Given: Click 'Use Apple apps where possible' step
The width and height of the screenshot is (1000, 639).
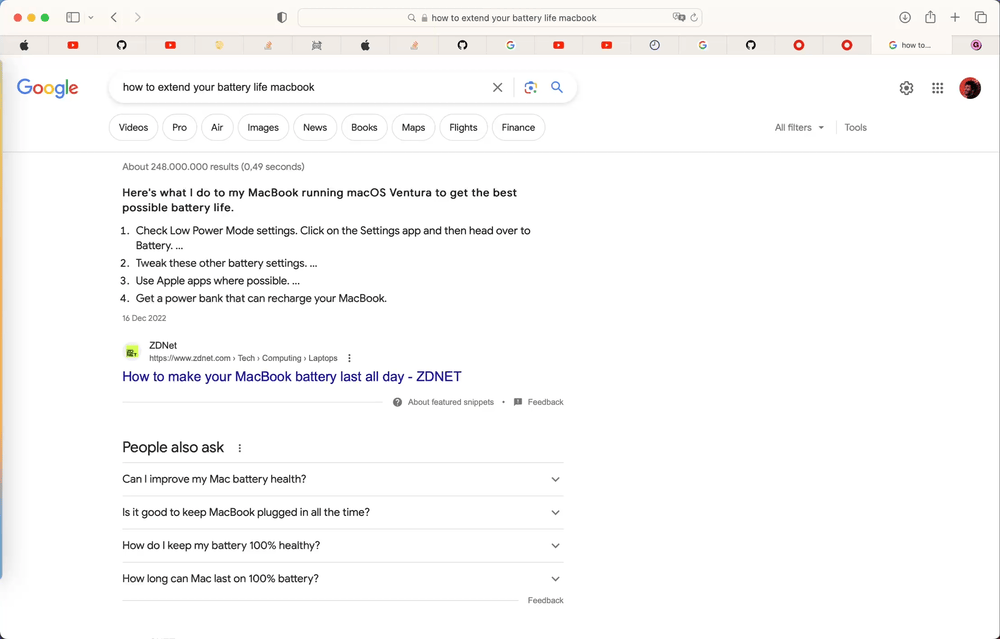Looking at the screenshot, I should point(217,281).
